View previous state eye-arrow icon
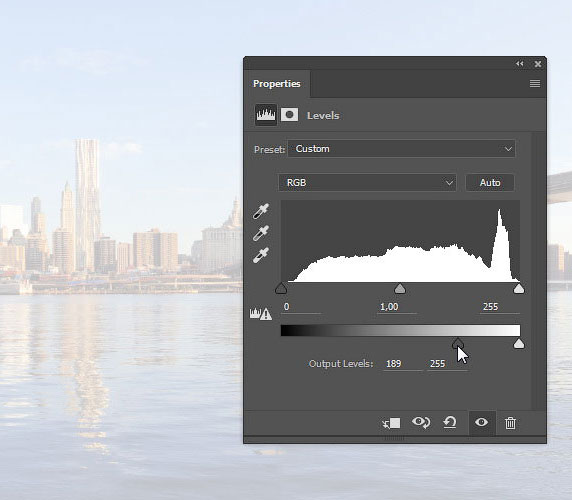The image size is (572, 500). (x=421, y=423)
